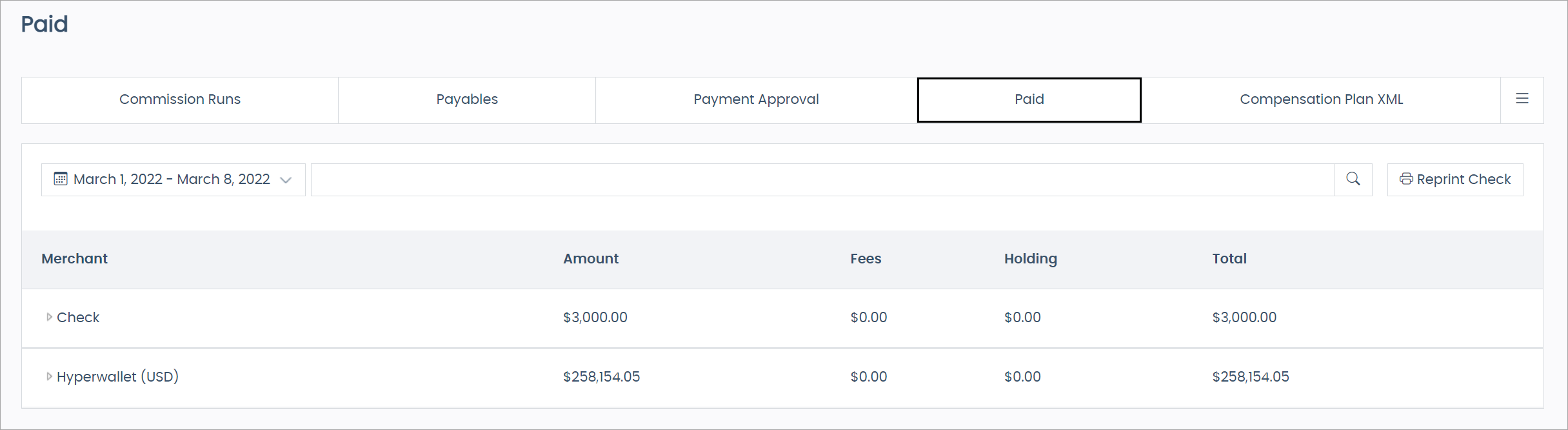Viewport: 1568px width, 430px height.
Task: Click the Fees column header
Action: [866, 259]
